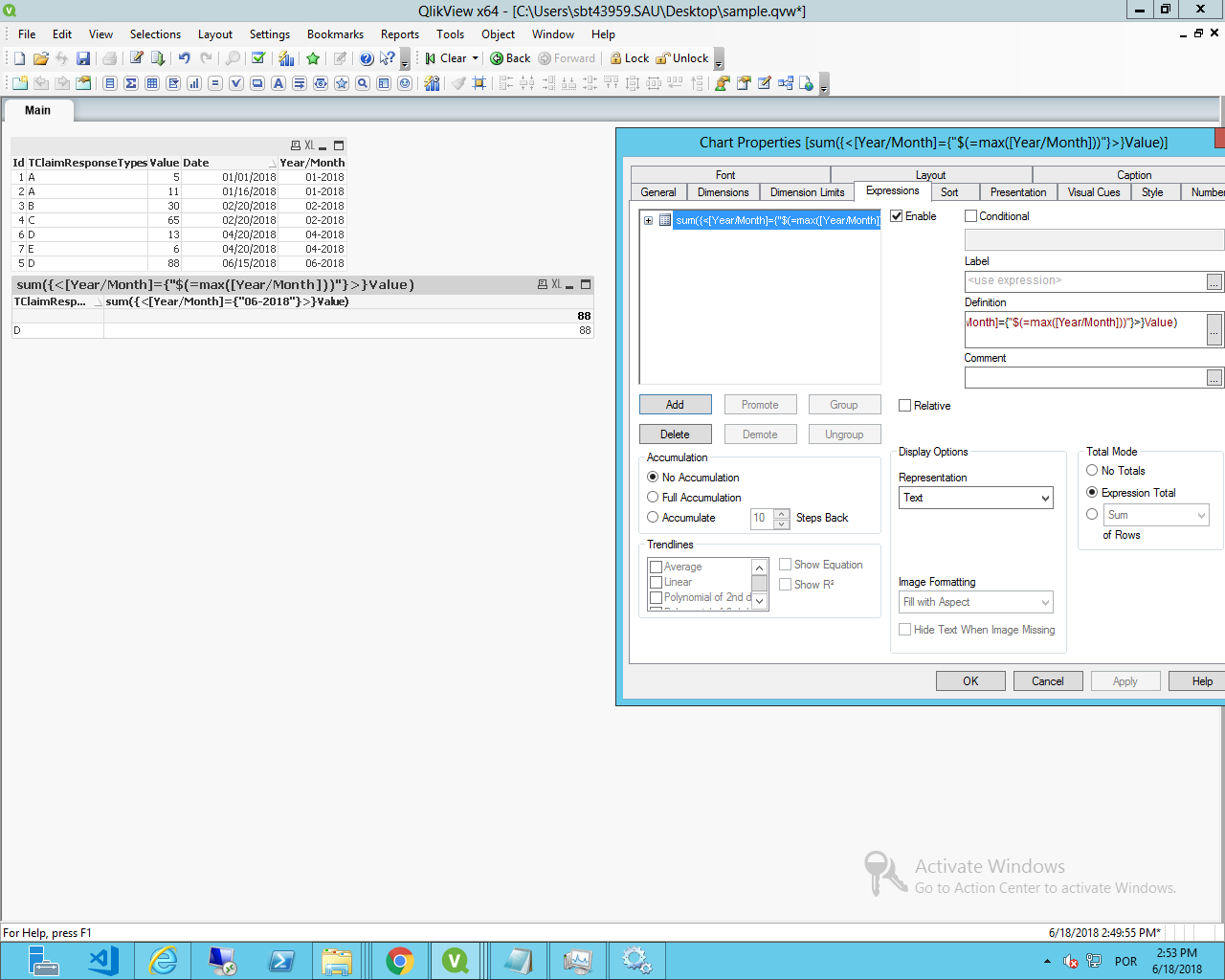The image size is (1225, 980).
Task: Click the Lock selections padlock icon
Action: 616,58
